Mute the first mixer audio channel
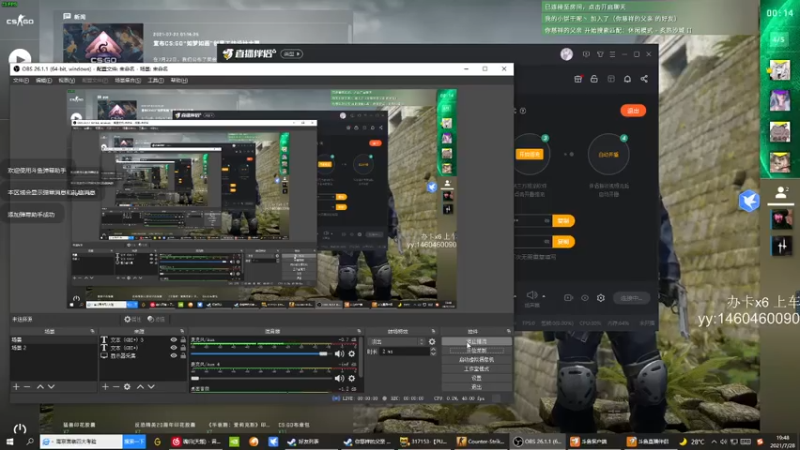Image resolution: width=800 pixels, height=450 pixels. click(x=339, y=354)
